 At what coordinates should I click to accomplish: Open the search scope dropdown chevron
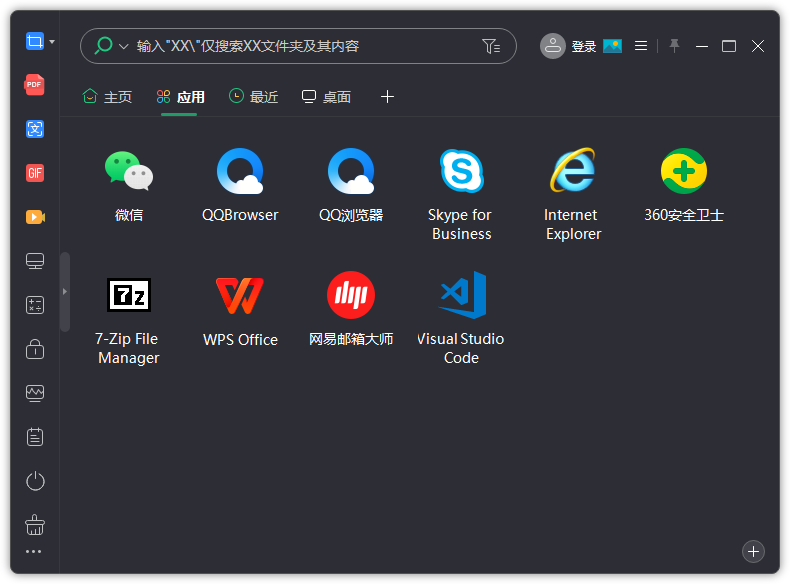pos(123,46)
